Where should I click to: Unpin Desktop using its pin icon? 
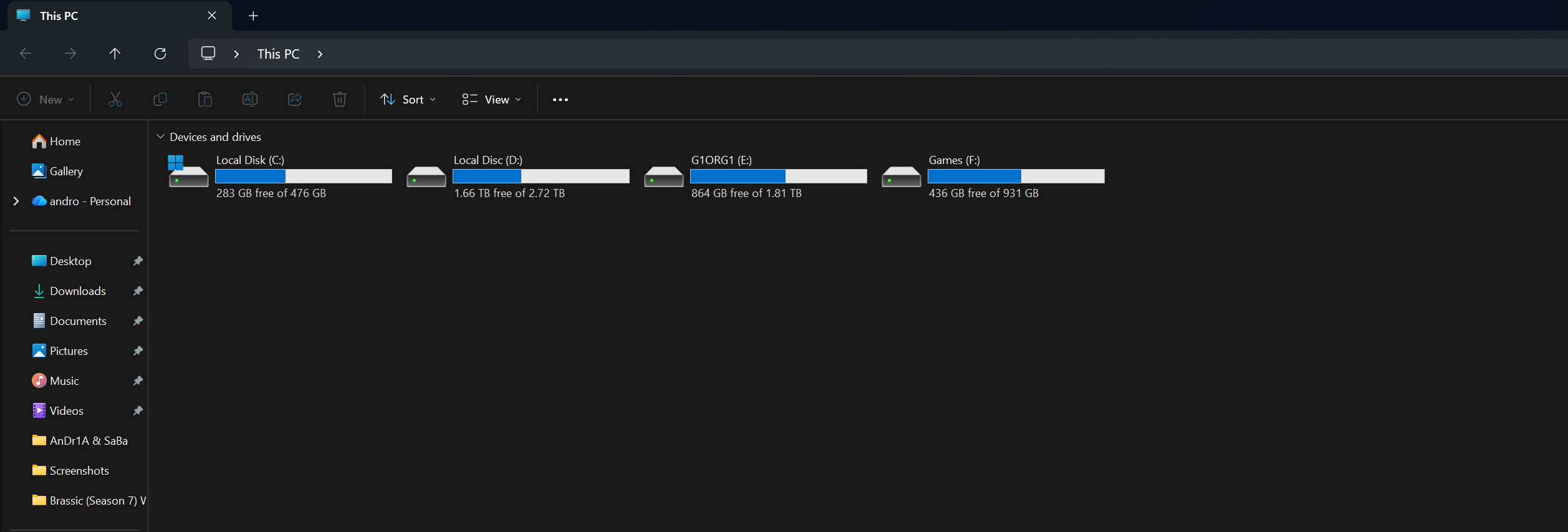[138, 261]
